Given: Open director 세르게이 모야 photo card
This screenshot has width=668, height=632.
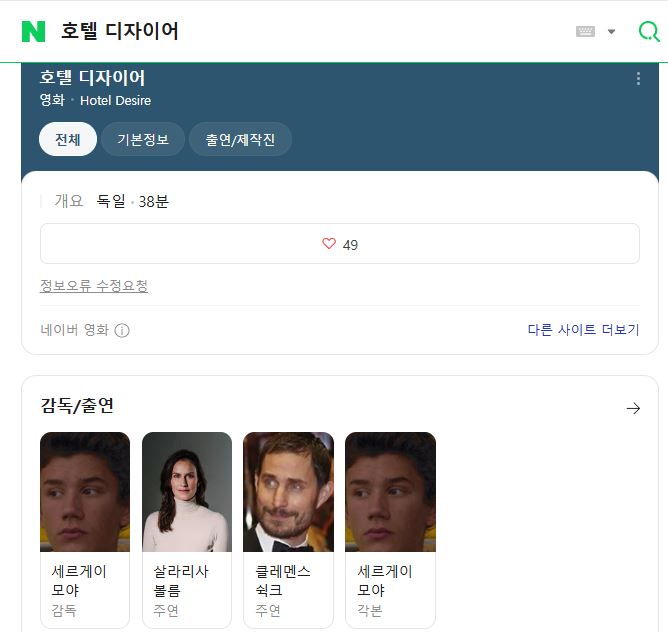Looking at the screenshot, I should [85, 492].
